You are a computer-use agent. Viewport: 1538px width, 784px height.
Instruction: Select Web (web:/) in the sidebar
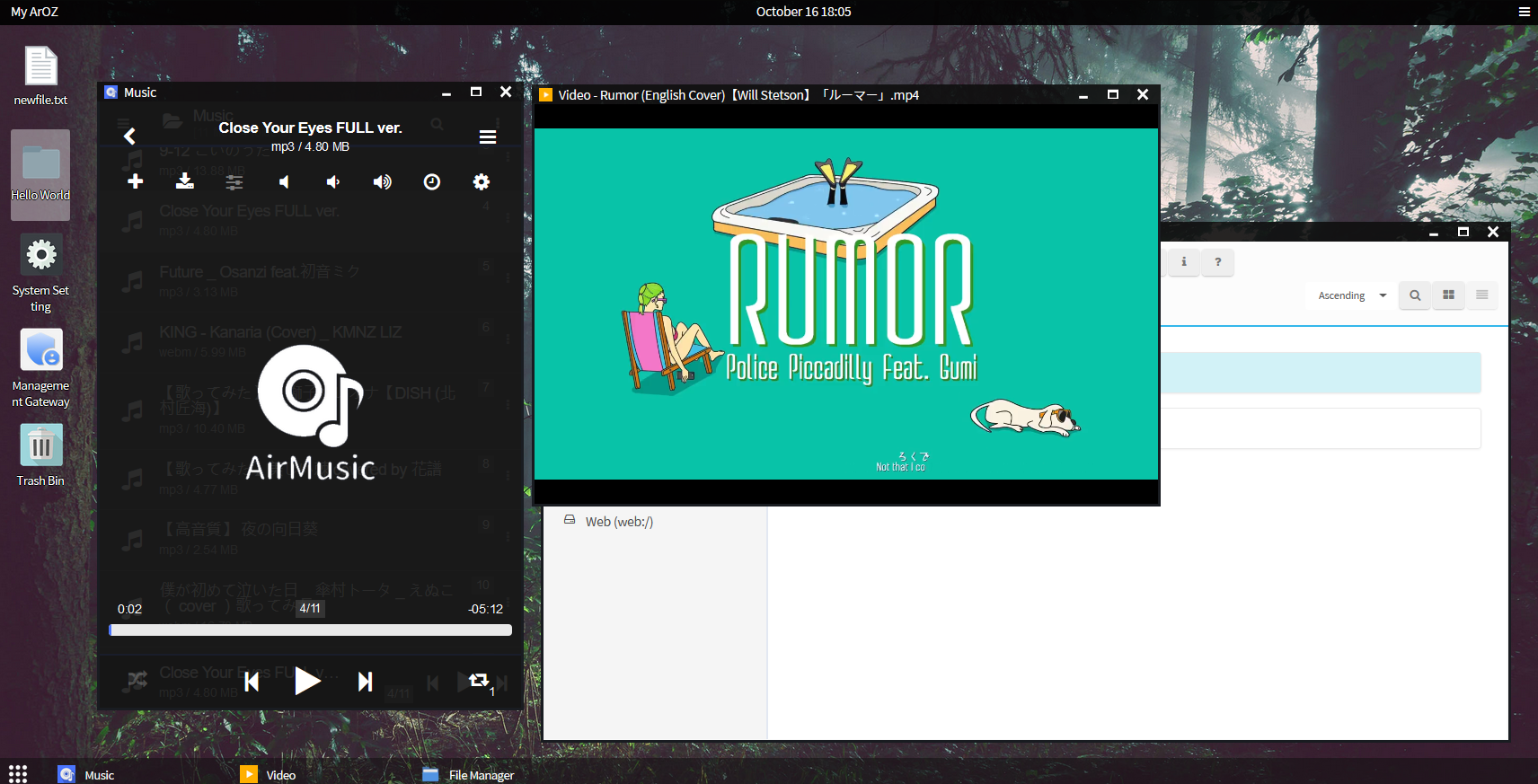618,522
